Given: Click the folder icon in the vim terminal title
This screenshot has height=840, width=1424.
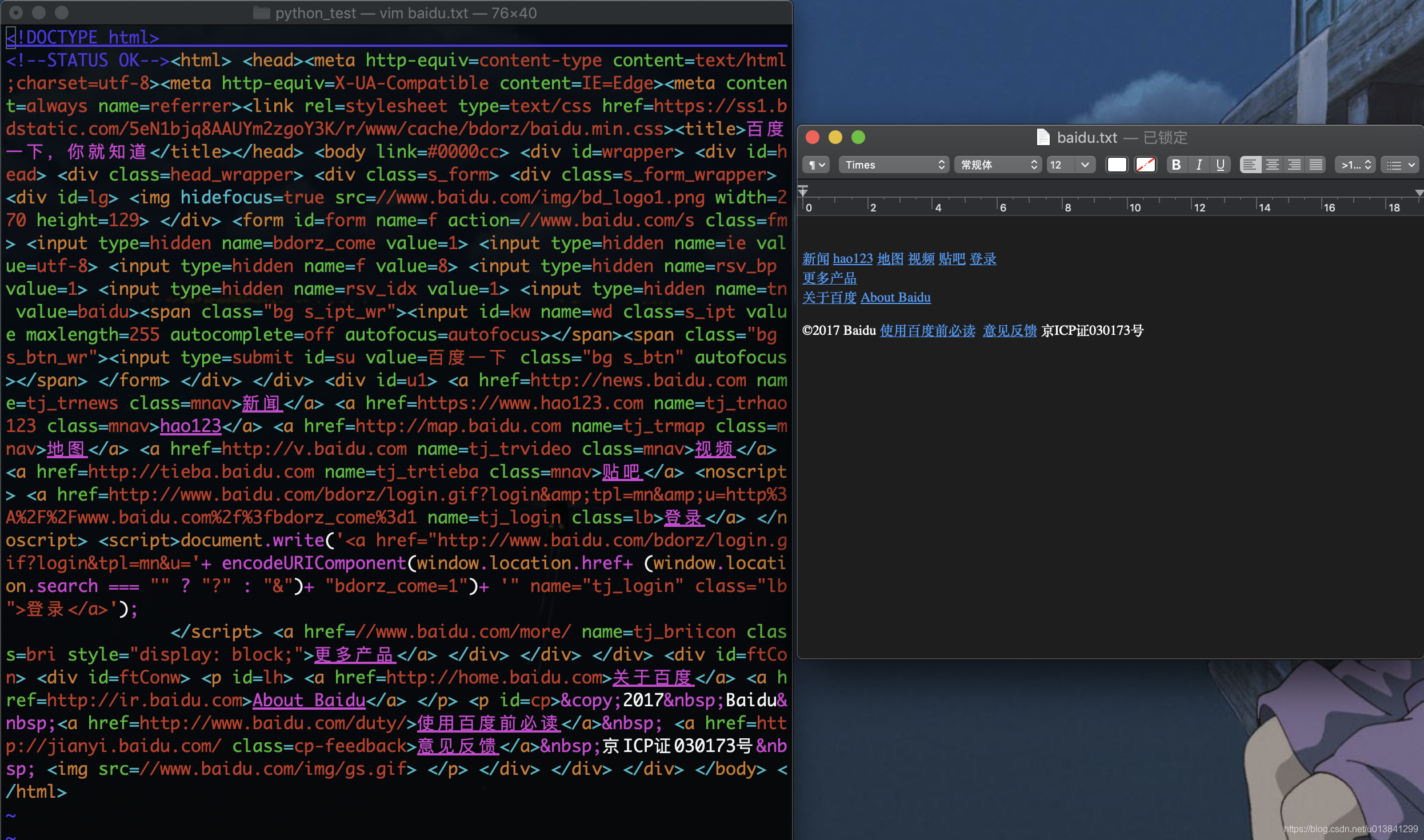Looking at the screenshot, I should [261, 13].
